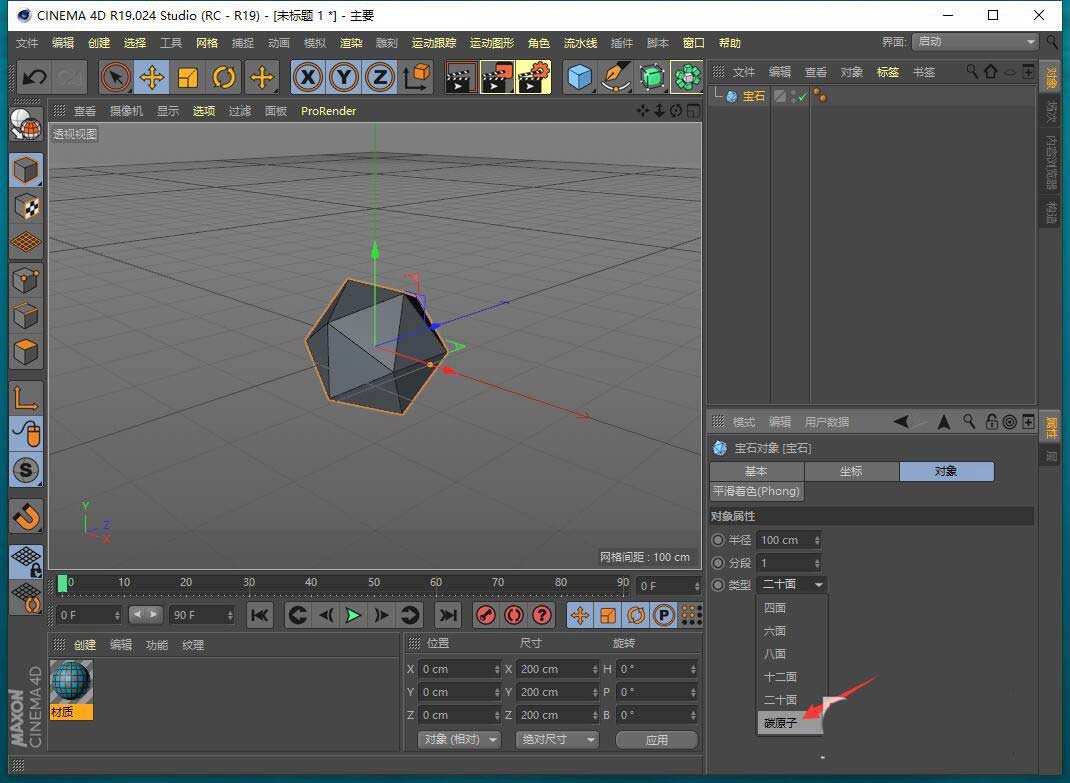Open Render Settings icon

pyautogui.click(x=534, y=77)
